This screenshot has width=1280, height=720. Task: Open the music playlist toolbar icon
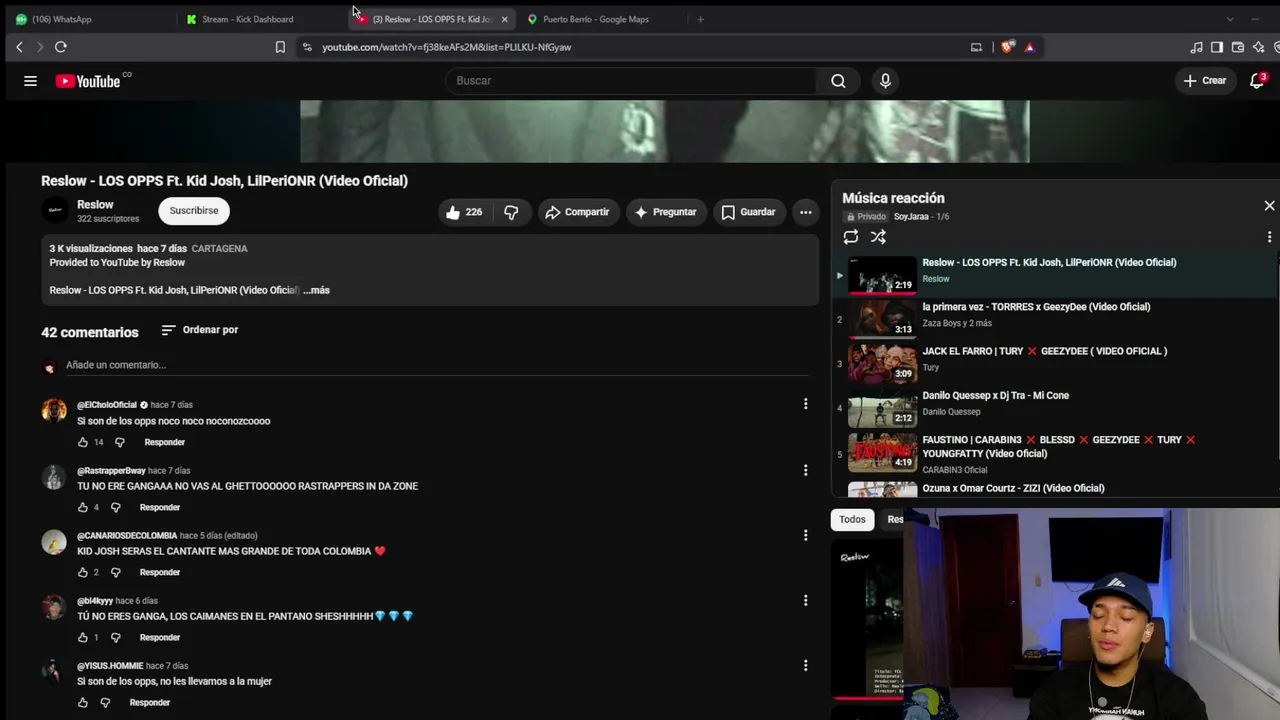click(x=1196, y=47)
